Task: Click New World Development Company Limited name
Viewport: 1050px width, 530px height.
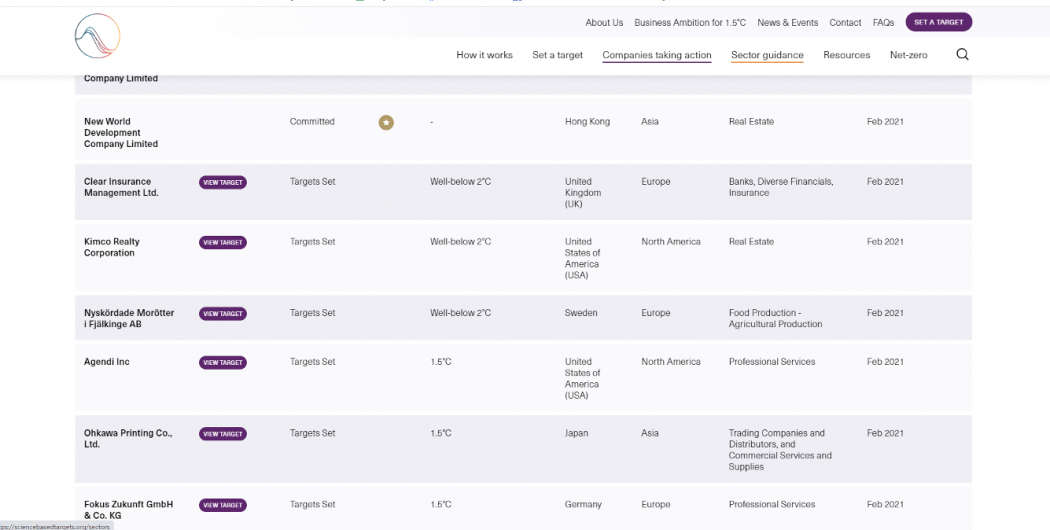Action: point(121,133)
